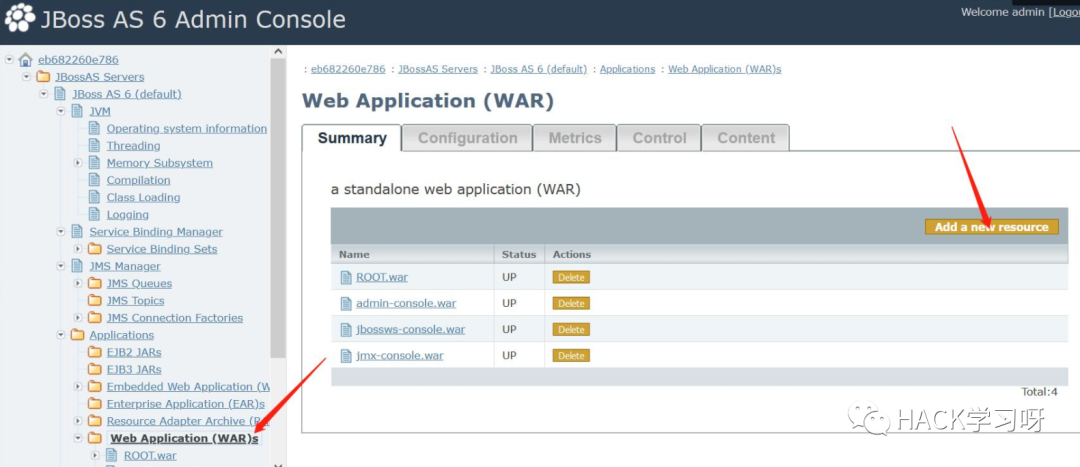Click the Add a new resource button
The image size is (1080, 467).
coord(991,227)
